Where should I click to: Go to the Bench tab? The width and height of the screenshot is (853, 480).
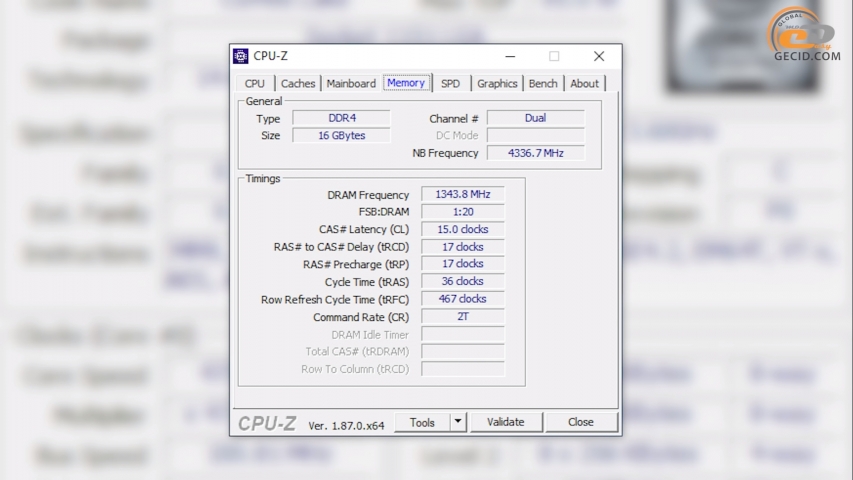click(x=543, y=83)
